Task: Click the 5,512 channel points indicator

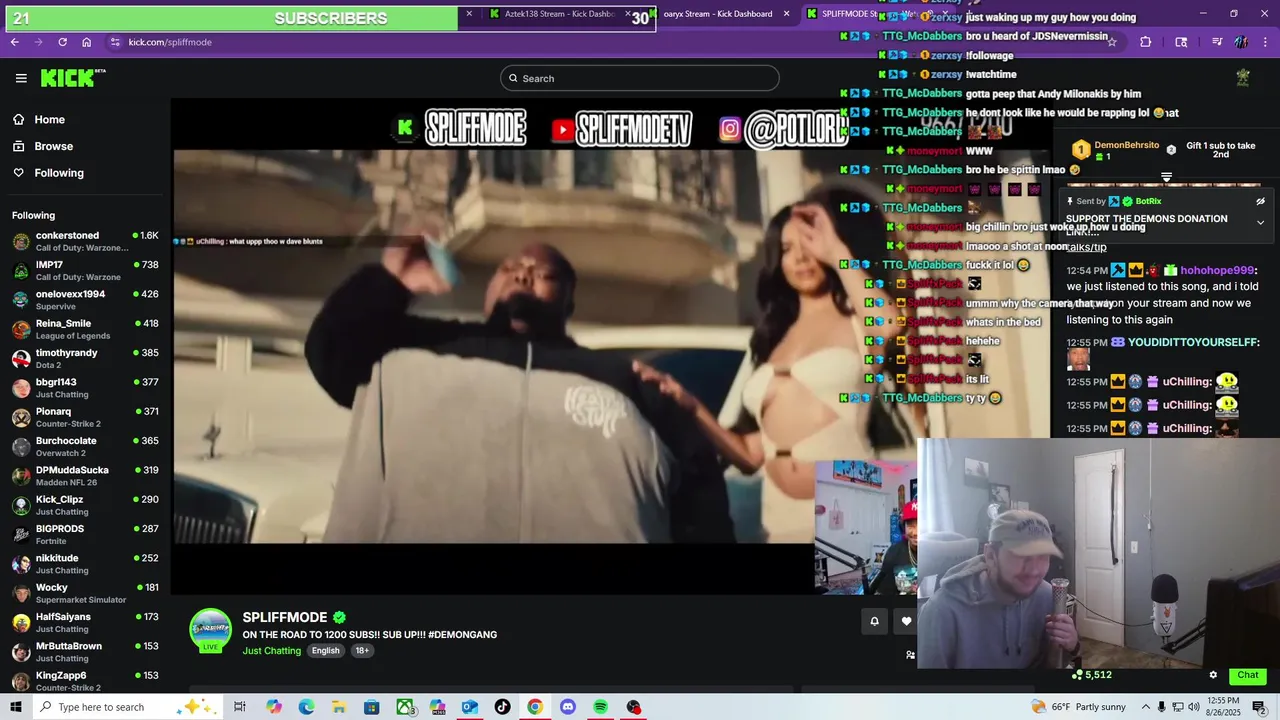Action: tap(1092, 675)
